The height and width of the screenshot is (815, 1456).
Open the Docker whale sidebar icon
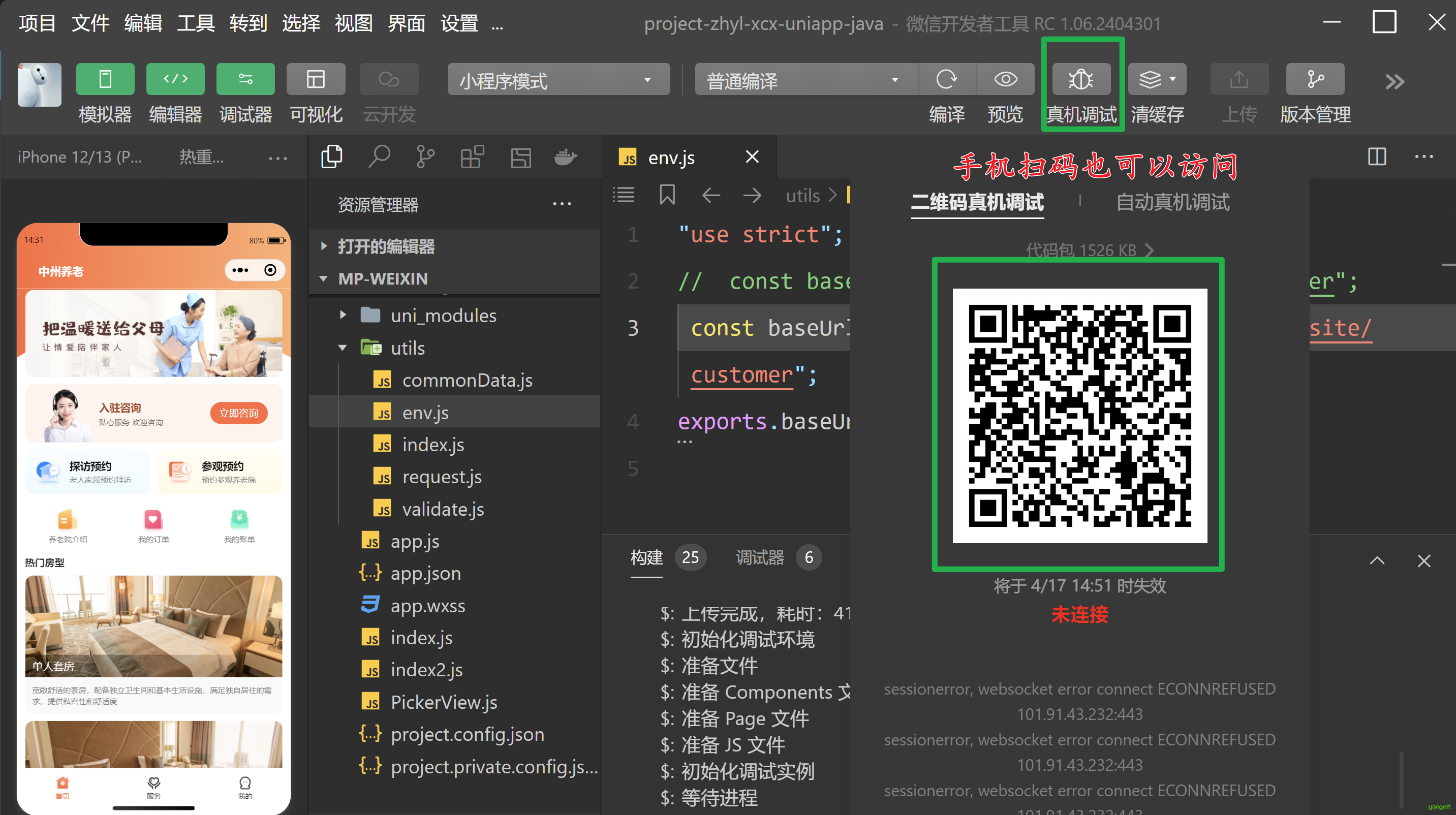click(x=565, y=157)
